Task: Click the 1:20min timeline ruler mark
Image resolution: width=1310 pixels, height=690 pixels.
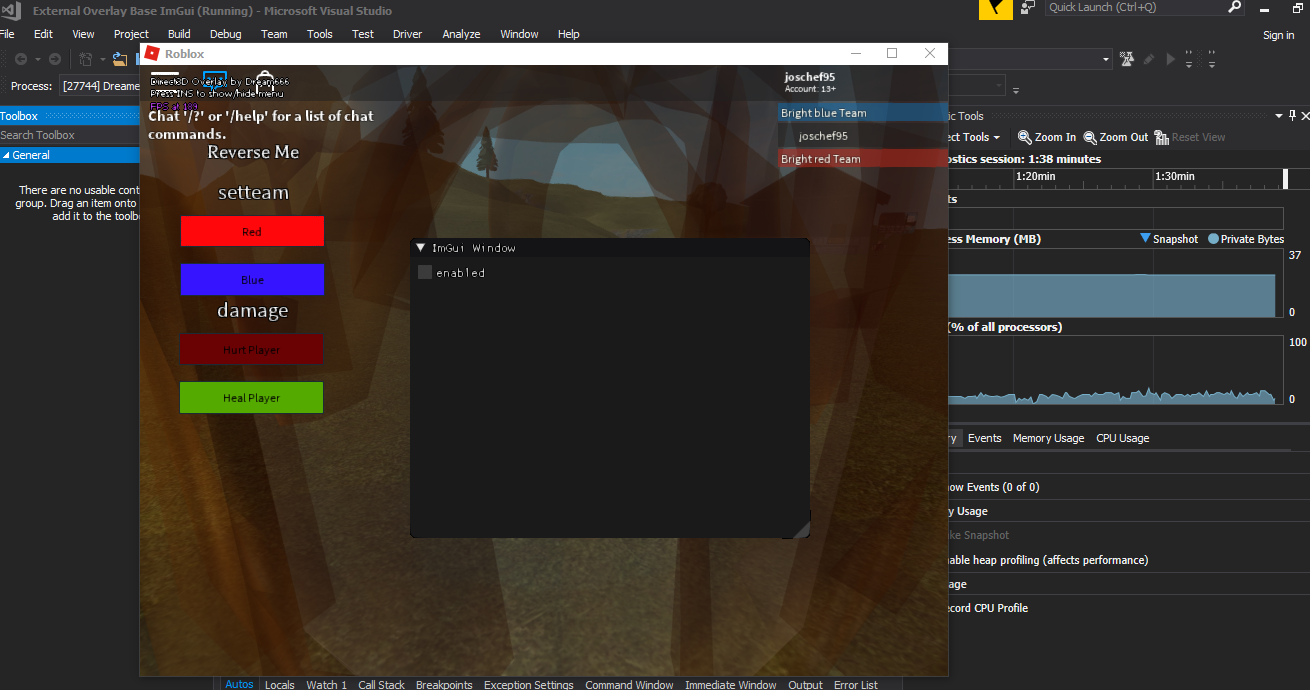Action: (x=1034, y=176)
